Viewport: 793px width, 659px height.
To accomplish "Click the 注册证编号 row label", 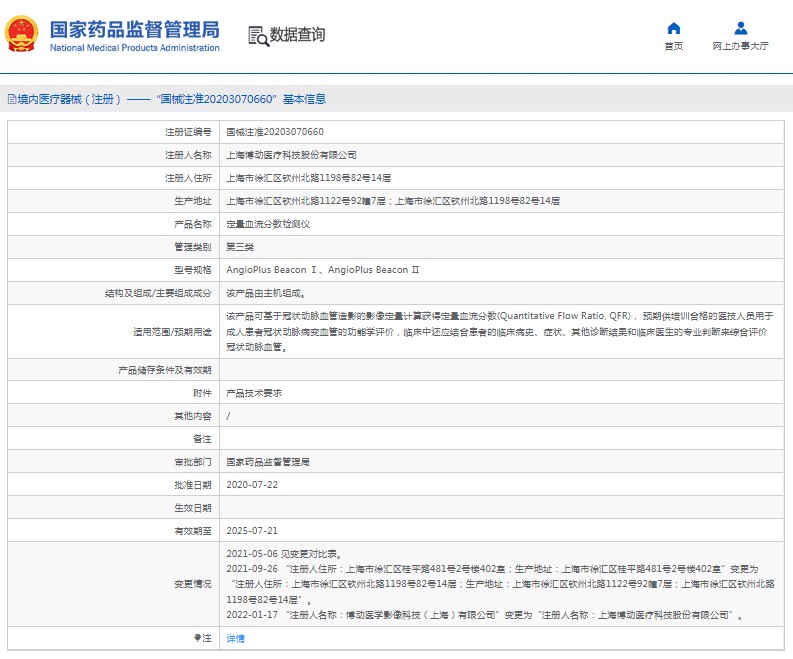I will (188, 132).
